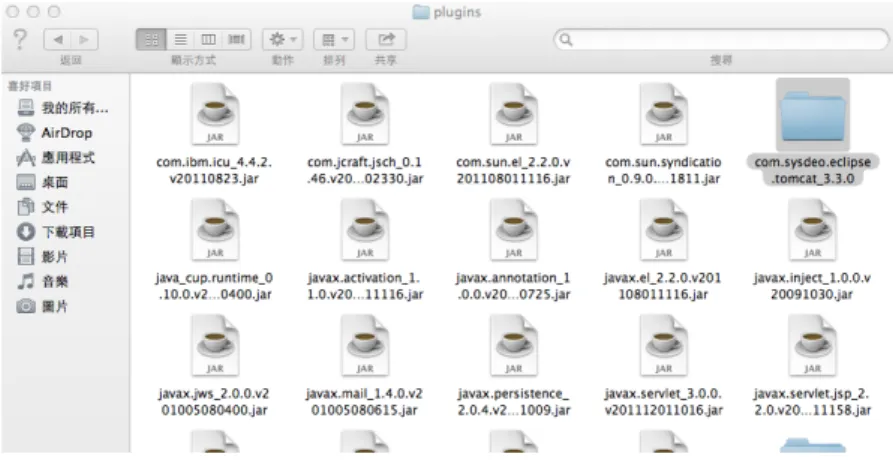Go back with the left arrow button
Image resolution: width=893 pixels, height=472 pixels.
pos(58,39)
